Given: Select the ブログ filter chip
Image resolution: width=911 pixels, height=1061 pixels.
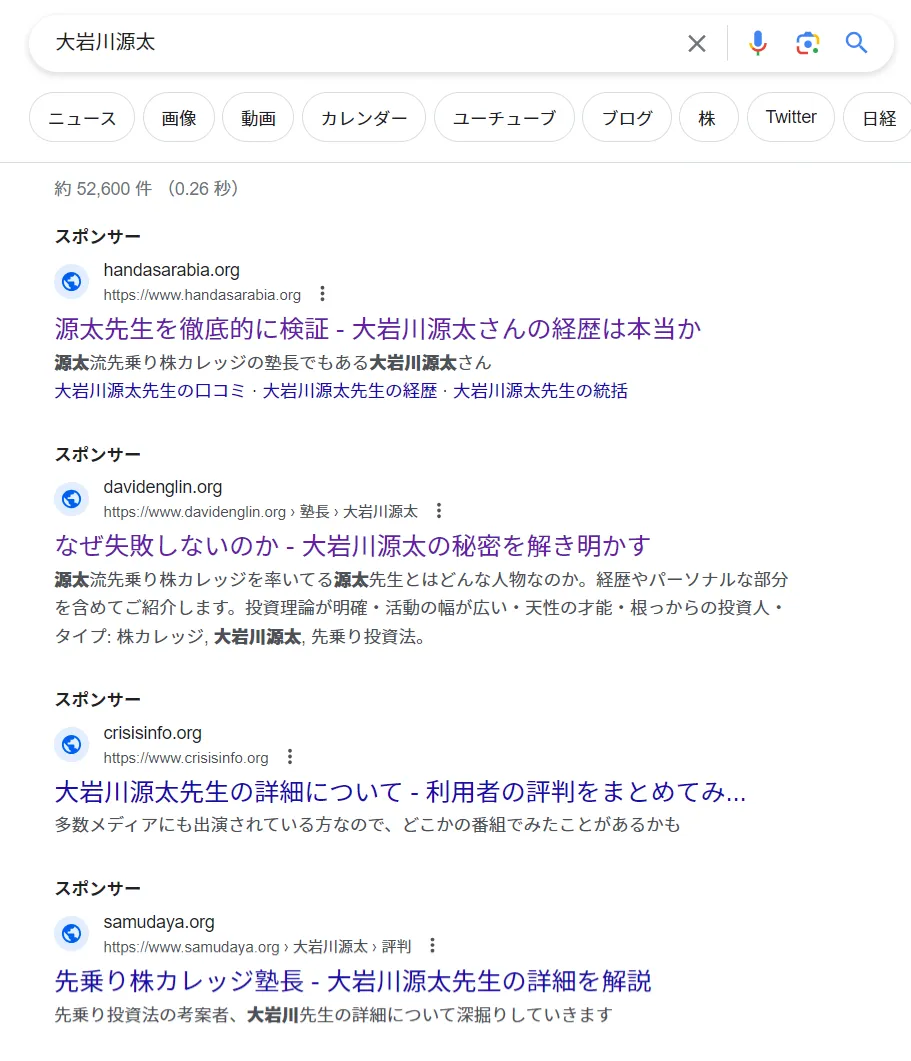Looking at the screenshot, I should pyautogui.click(x=627, y=118).
